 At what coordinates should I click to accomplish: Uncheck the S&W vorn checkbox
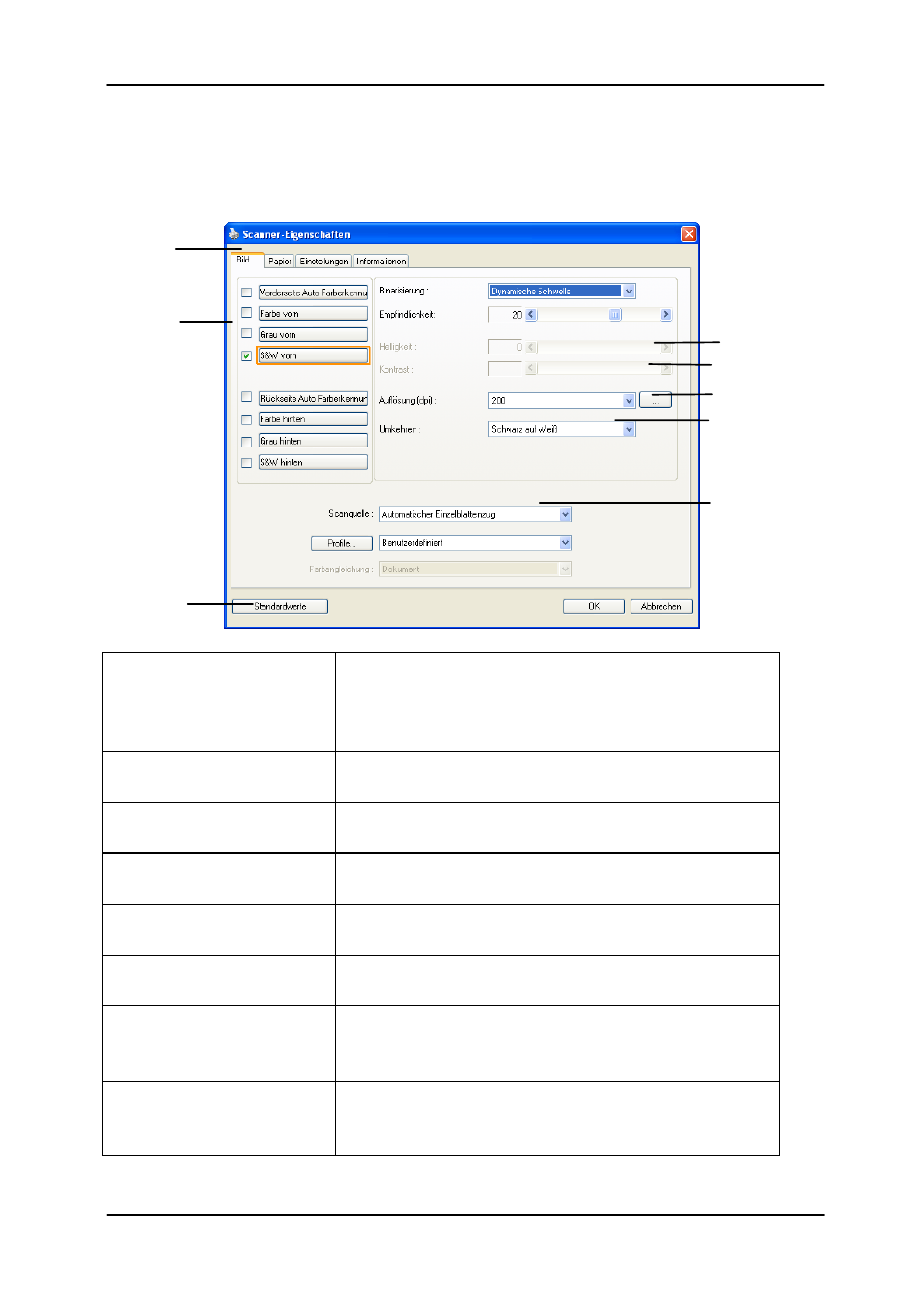pos(247,356)
